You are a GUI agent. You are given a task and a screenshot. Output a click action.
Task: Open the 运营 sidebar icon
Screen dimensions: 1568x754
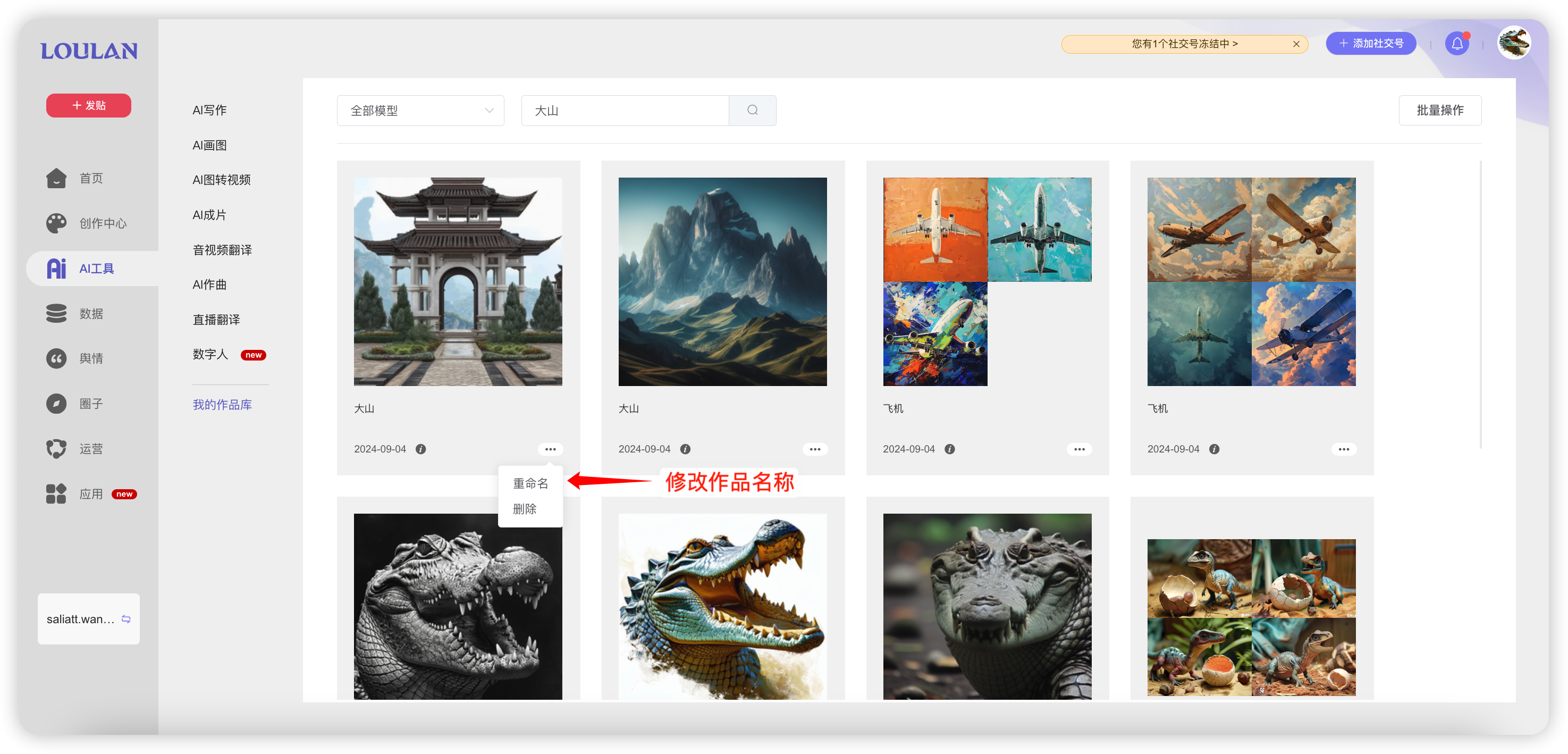[x=57, y=449]
